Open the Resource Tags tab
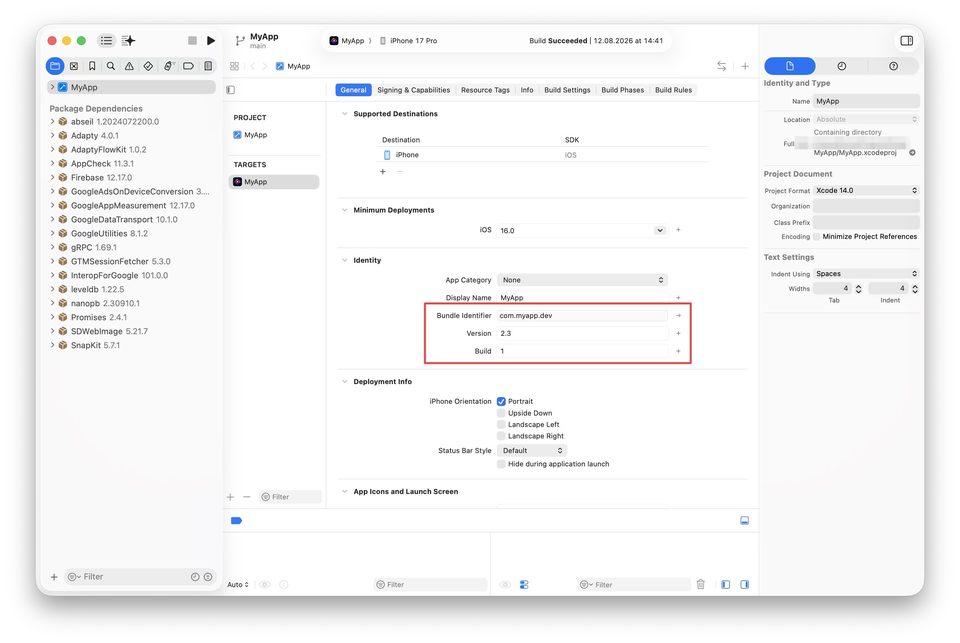Viewport: 960px width, 643px height. pos(485,90)
